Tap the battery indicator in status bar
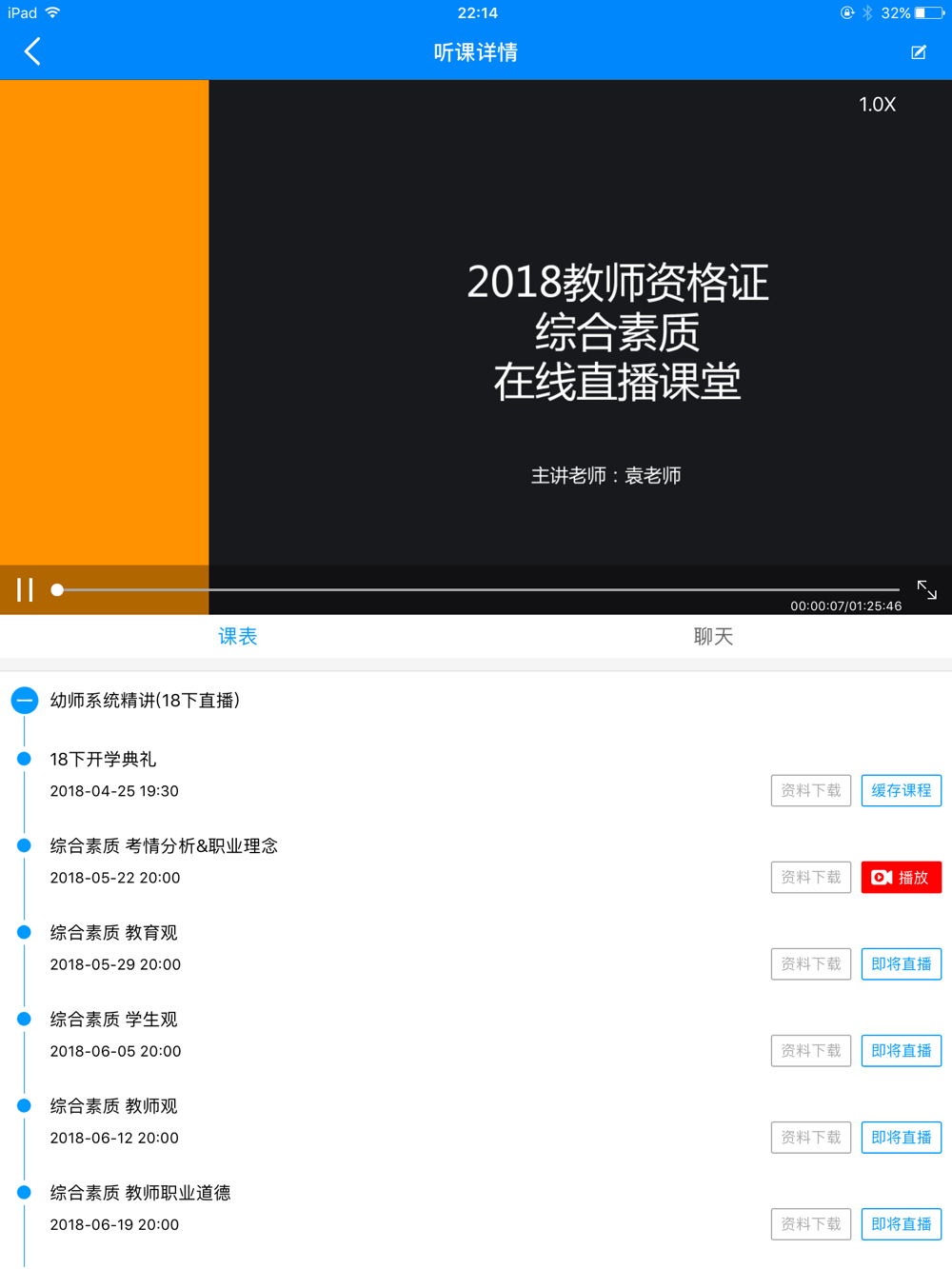Viewport: 952px width, 1269px height. point(929,13)
